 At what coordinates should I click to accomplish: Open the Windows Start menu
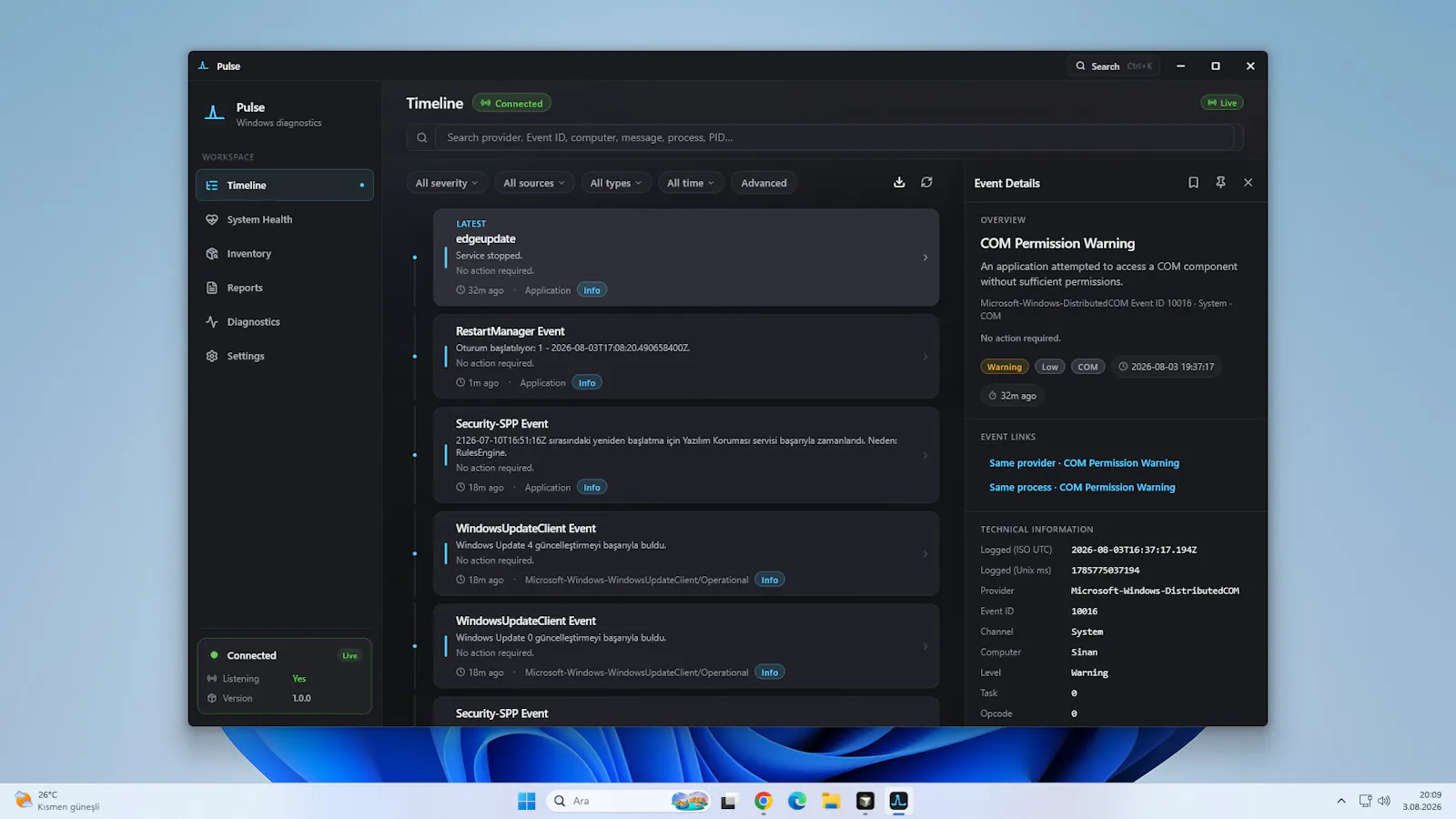pos(526,801)
